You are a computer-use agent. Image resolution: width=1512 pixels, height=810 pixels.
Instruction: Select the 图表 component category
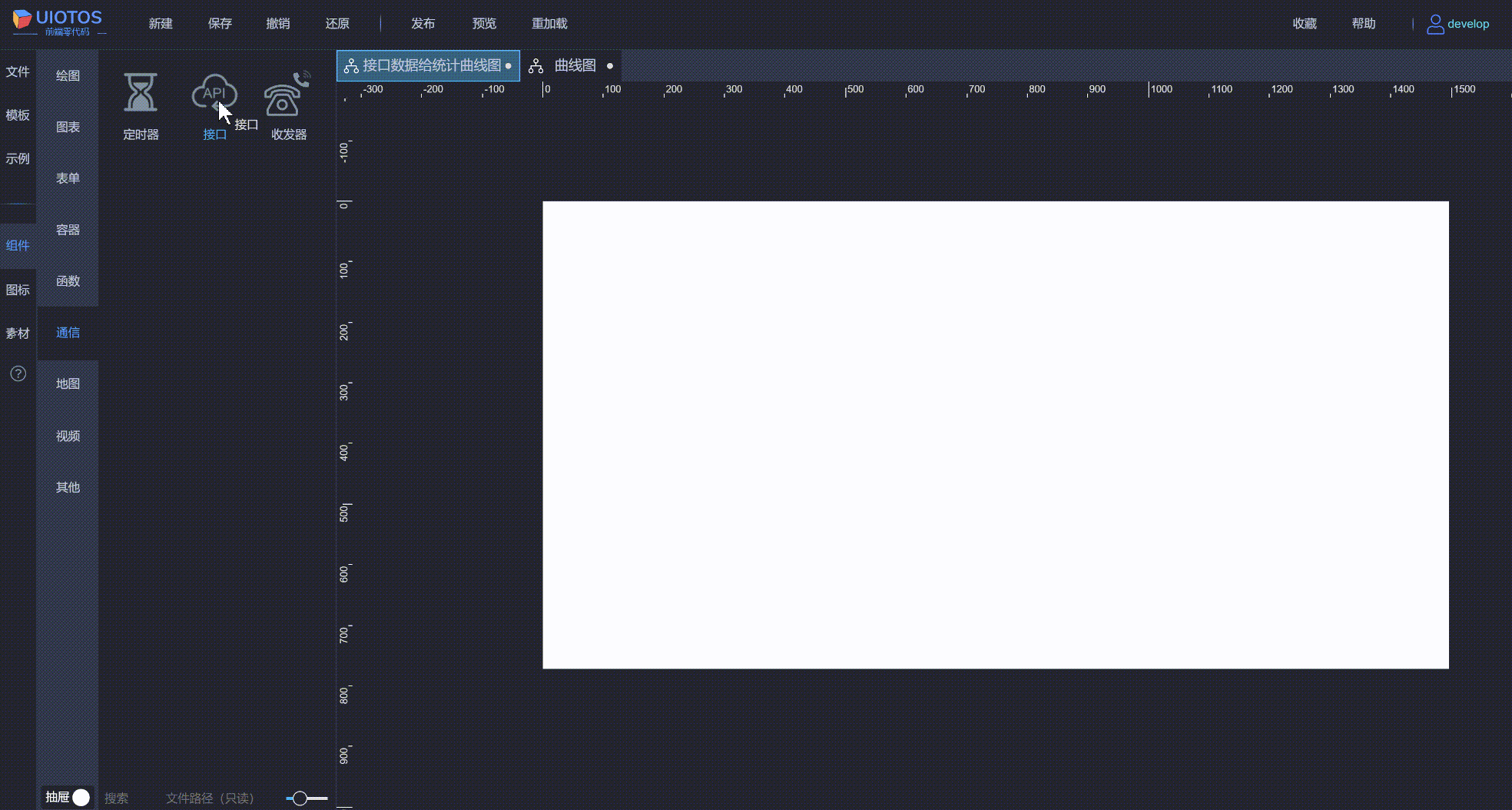(x=68, y=127)
